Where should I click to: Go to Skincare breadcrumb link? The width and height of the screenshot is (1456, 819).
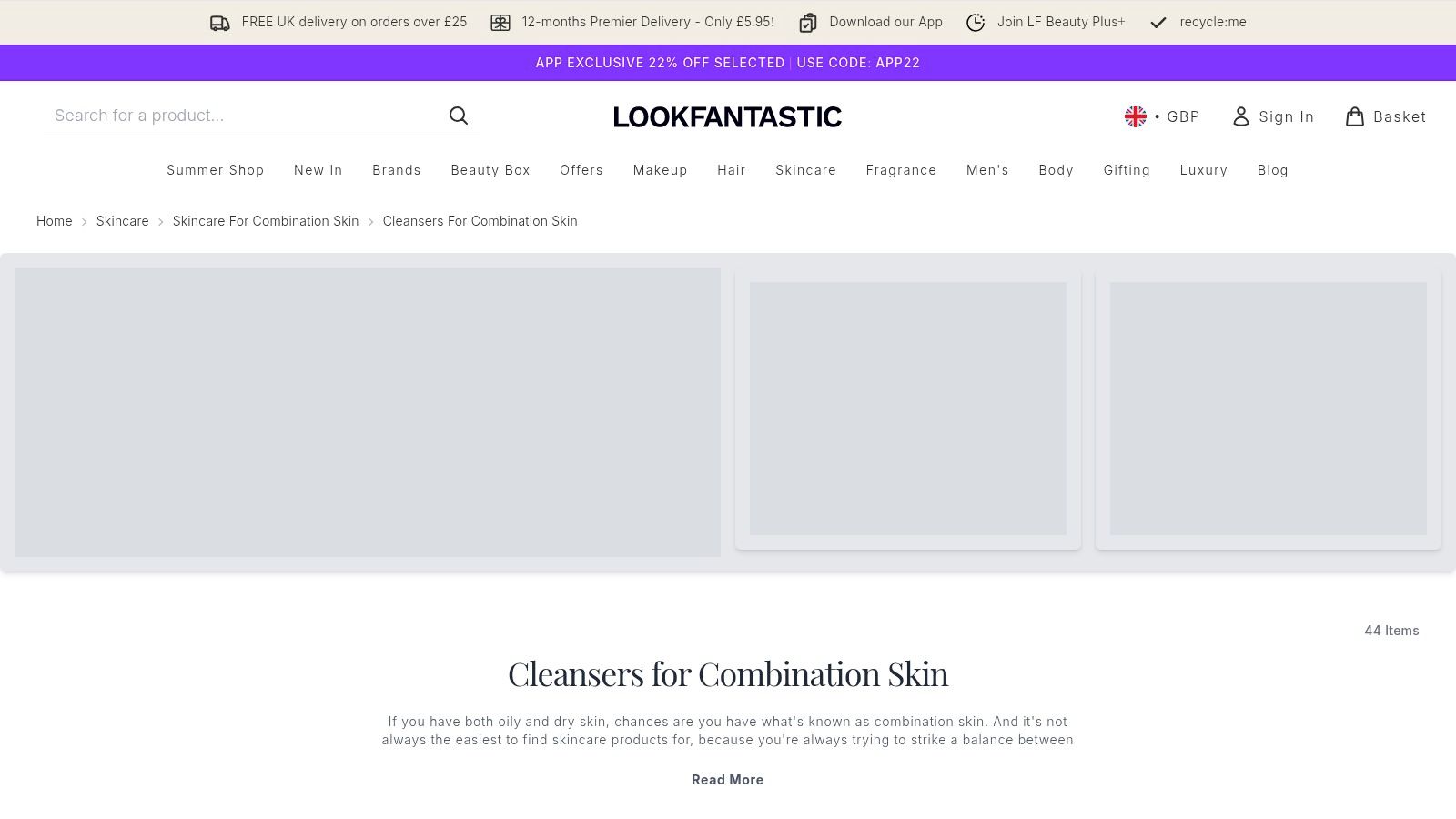pyautogui.click(x=123, y=221)
